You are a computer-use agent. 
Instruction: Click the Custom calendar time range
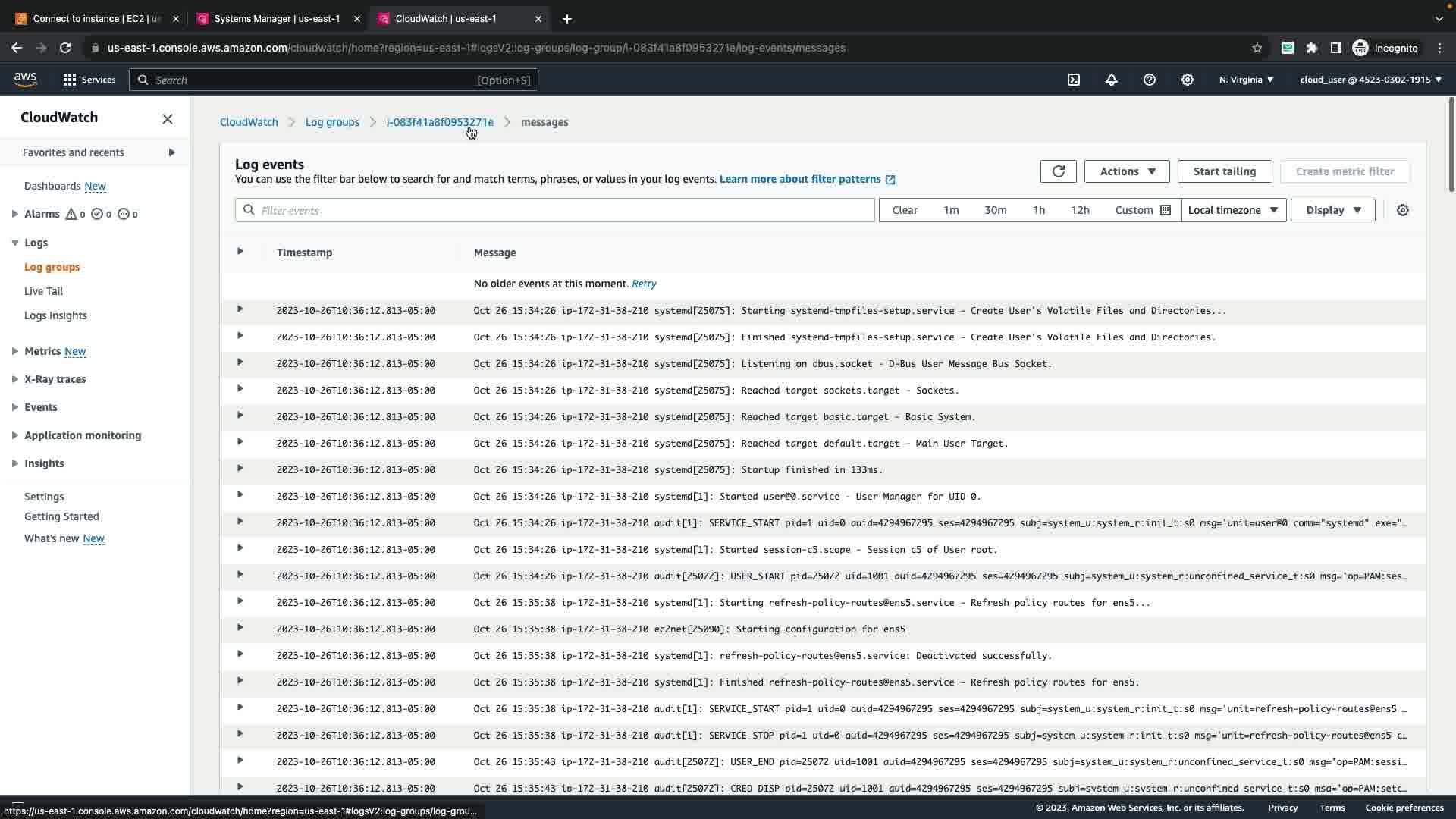click(1143, 210)
